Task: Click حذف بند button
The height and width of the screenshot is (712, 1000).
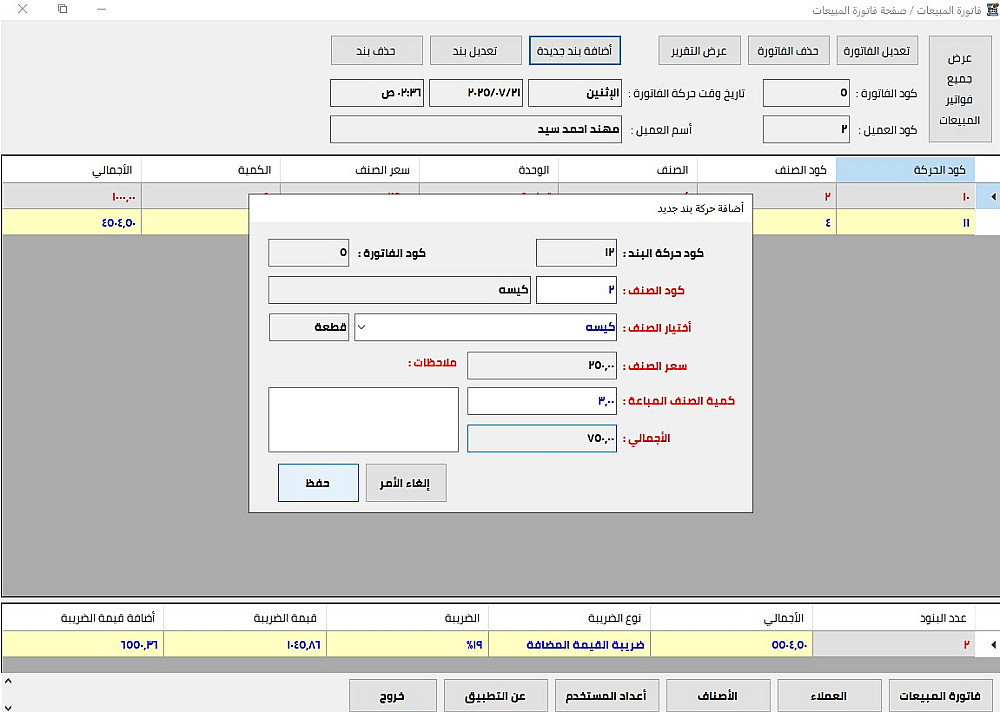Action: (x=377, y=50)
